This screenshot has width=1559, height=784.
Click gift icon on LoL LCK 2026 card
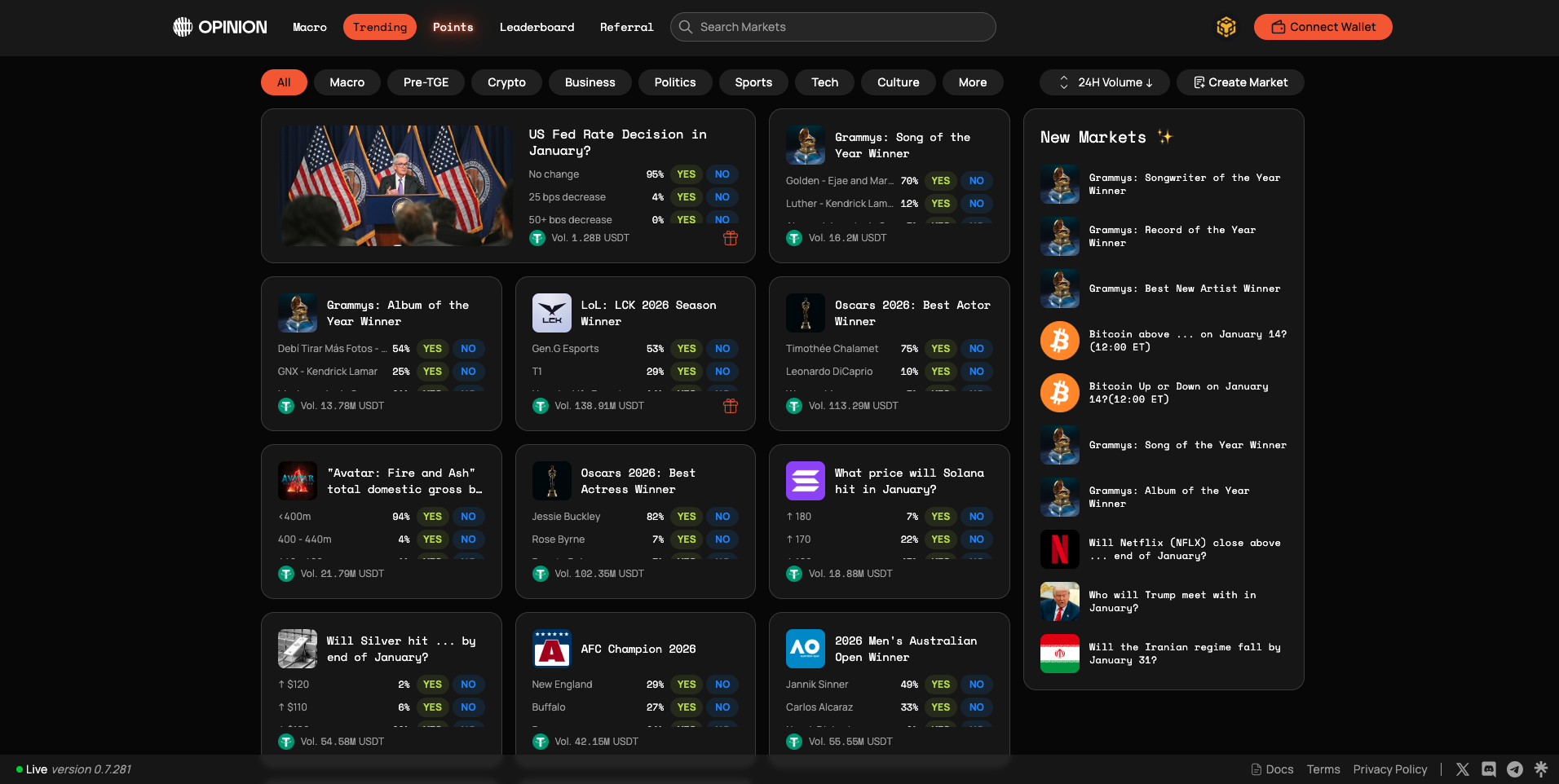pos(731,406)
